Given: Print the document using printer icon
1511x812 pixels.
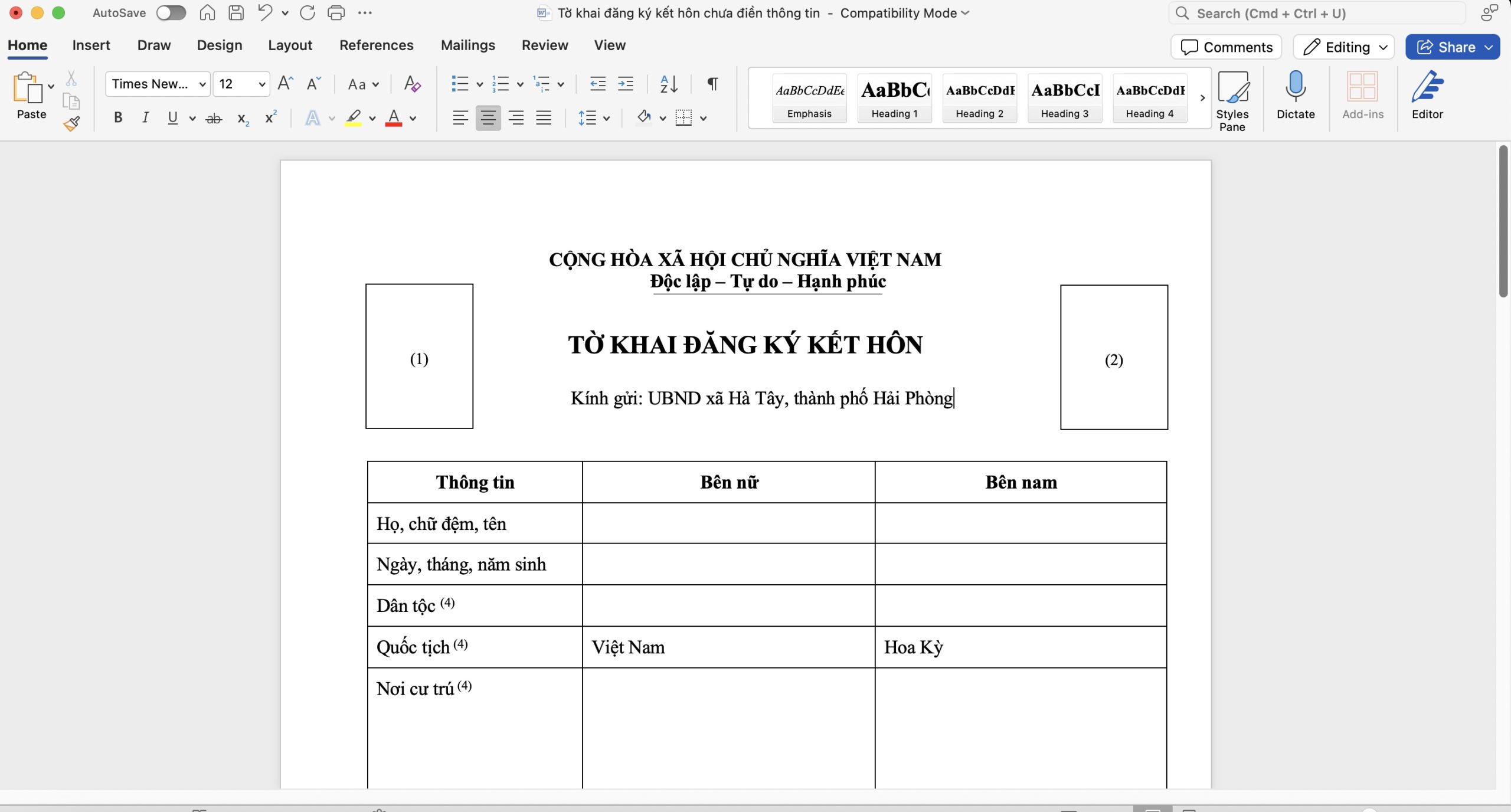Looking at the screenshot, I should point(336,13).
